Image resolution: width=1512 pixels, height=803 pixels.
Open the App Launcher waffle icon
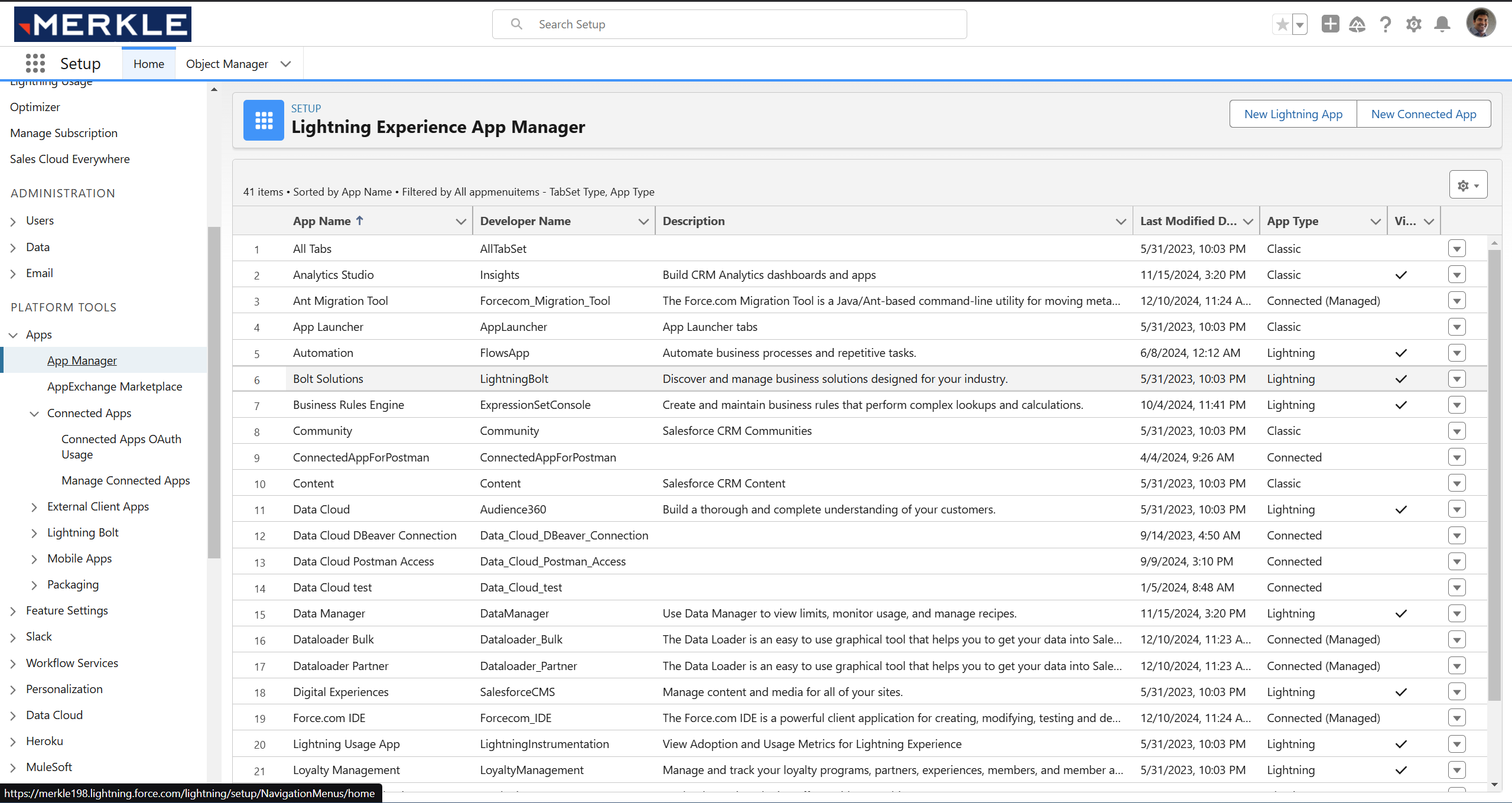(35, 63)
